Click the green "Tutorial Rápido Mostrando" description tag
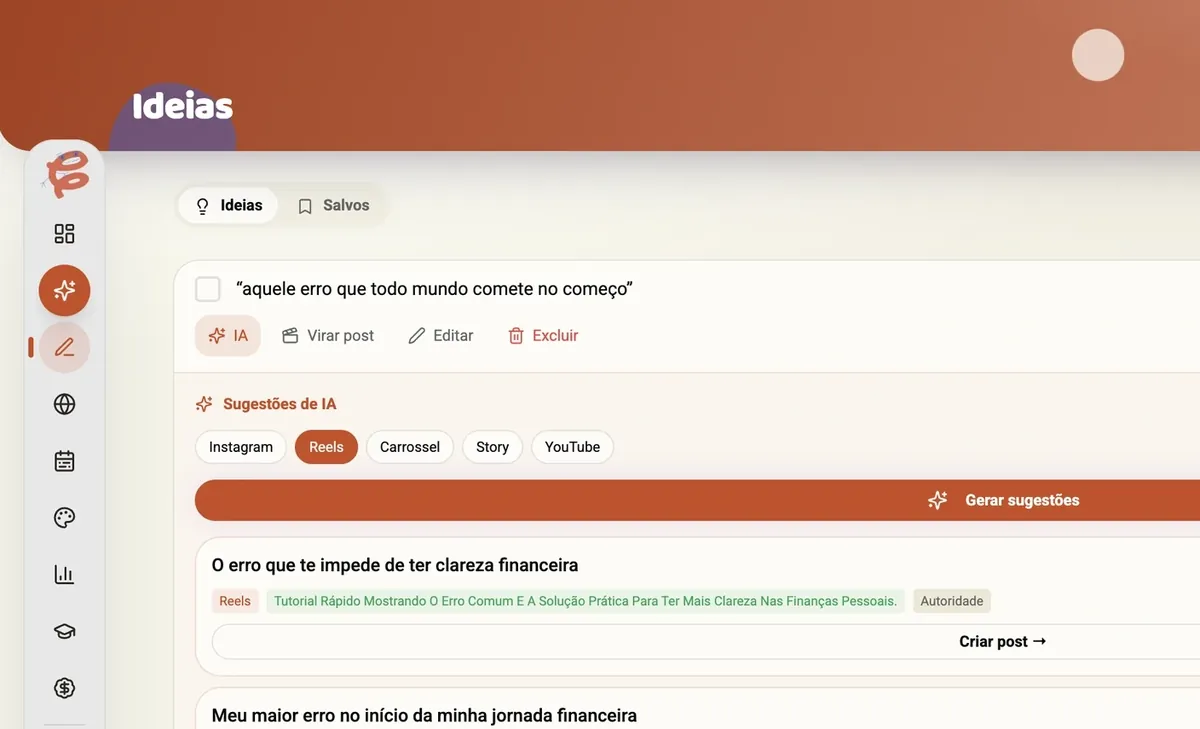The height and width of the screenshot is (729, 1200). [x=586, y=601]
